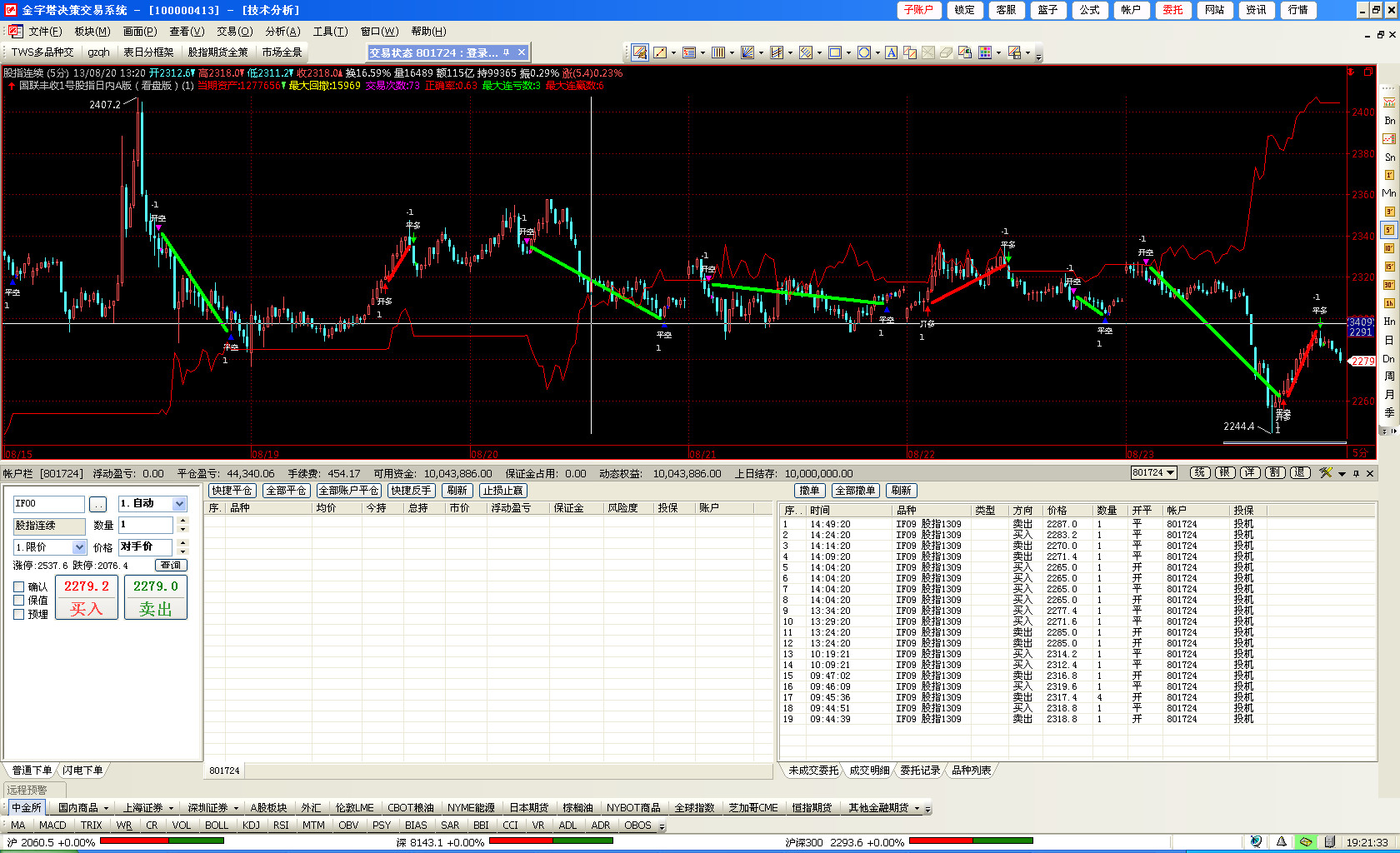
Task: Select the weekly 周 period
Action: [x=1389, y=377]
